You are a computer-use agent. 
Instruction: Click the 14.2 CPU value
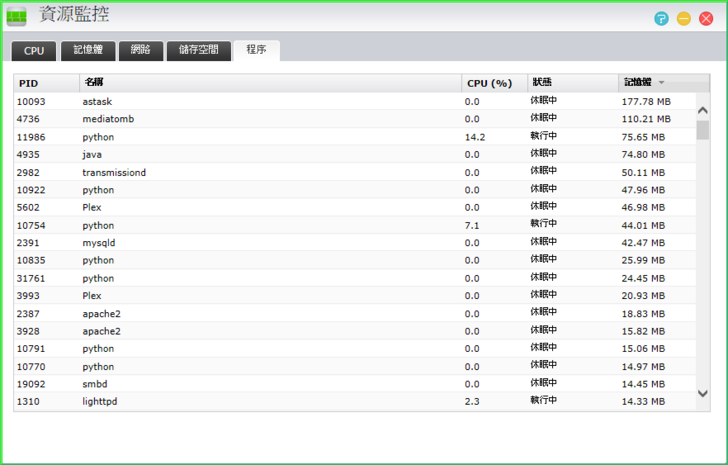coord(474,137)
